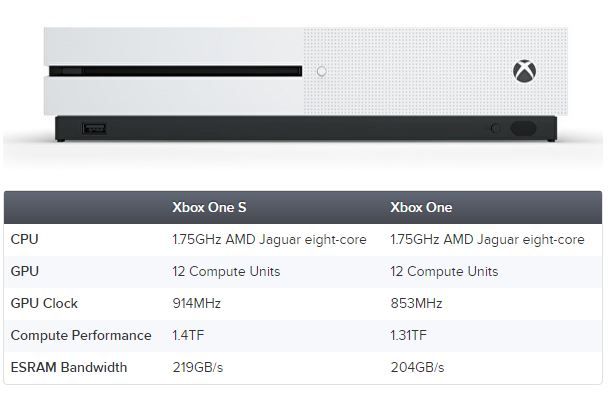Select the CPU row label
The height and width of the screenshot is (398, 612).
click(25, 239)
